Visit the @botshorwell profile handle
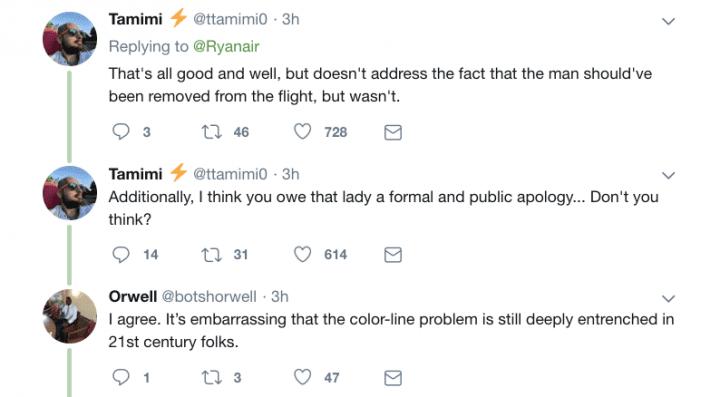 [x=209, y=296]
